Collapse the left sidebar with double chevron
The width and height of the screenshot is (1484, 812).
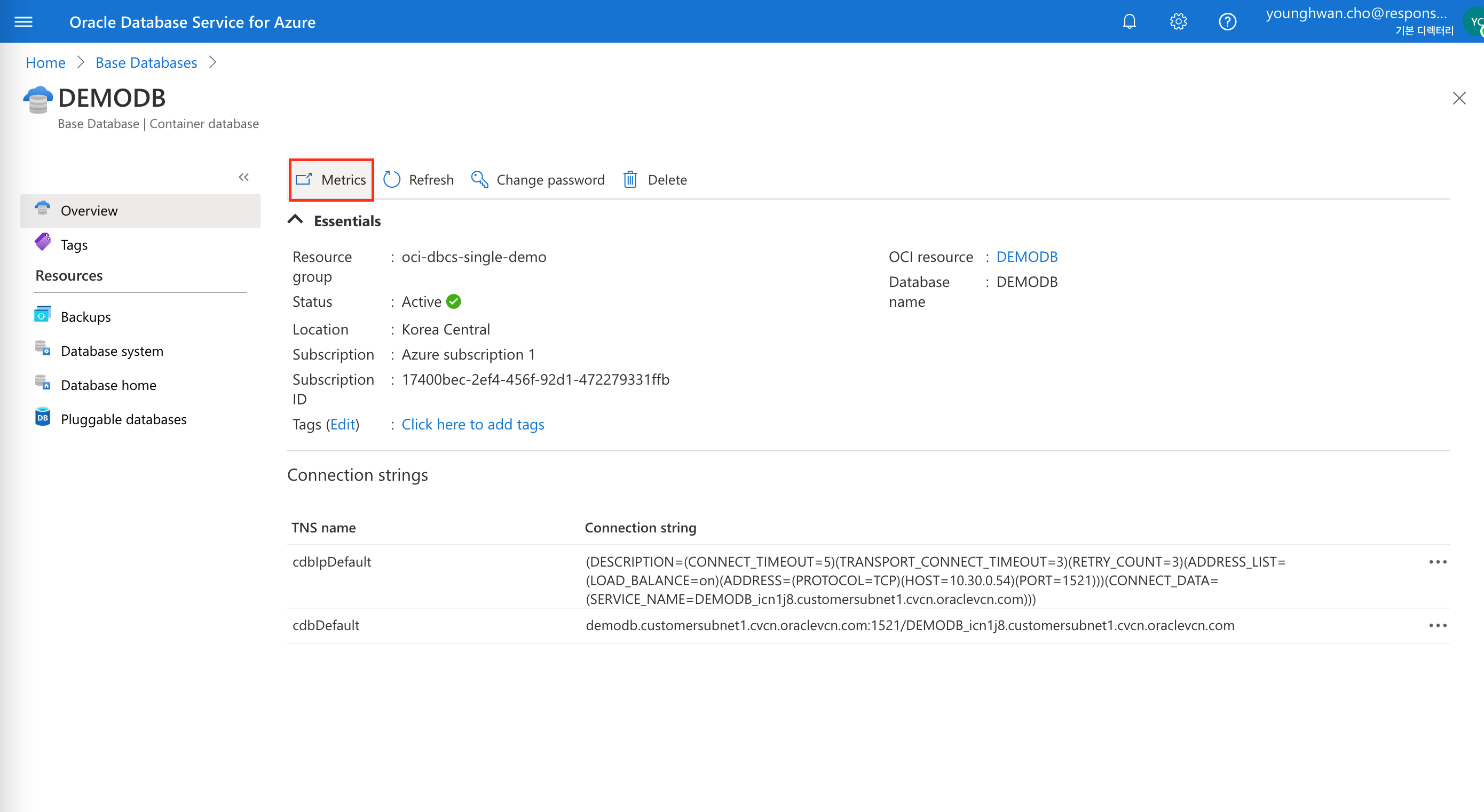click(x=243, y=177)
